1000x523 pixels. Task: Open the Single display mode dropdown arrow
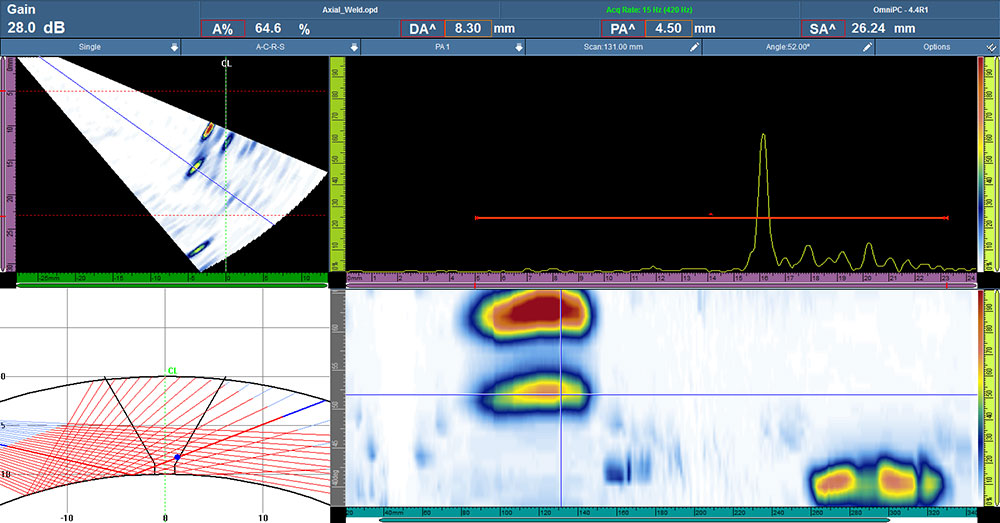click(174, 47)
